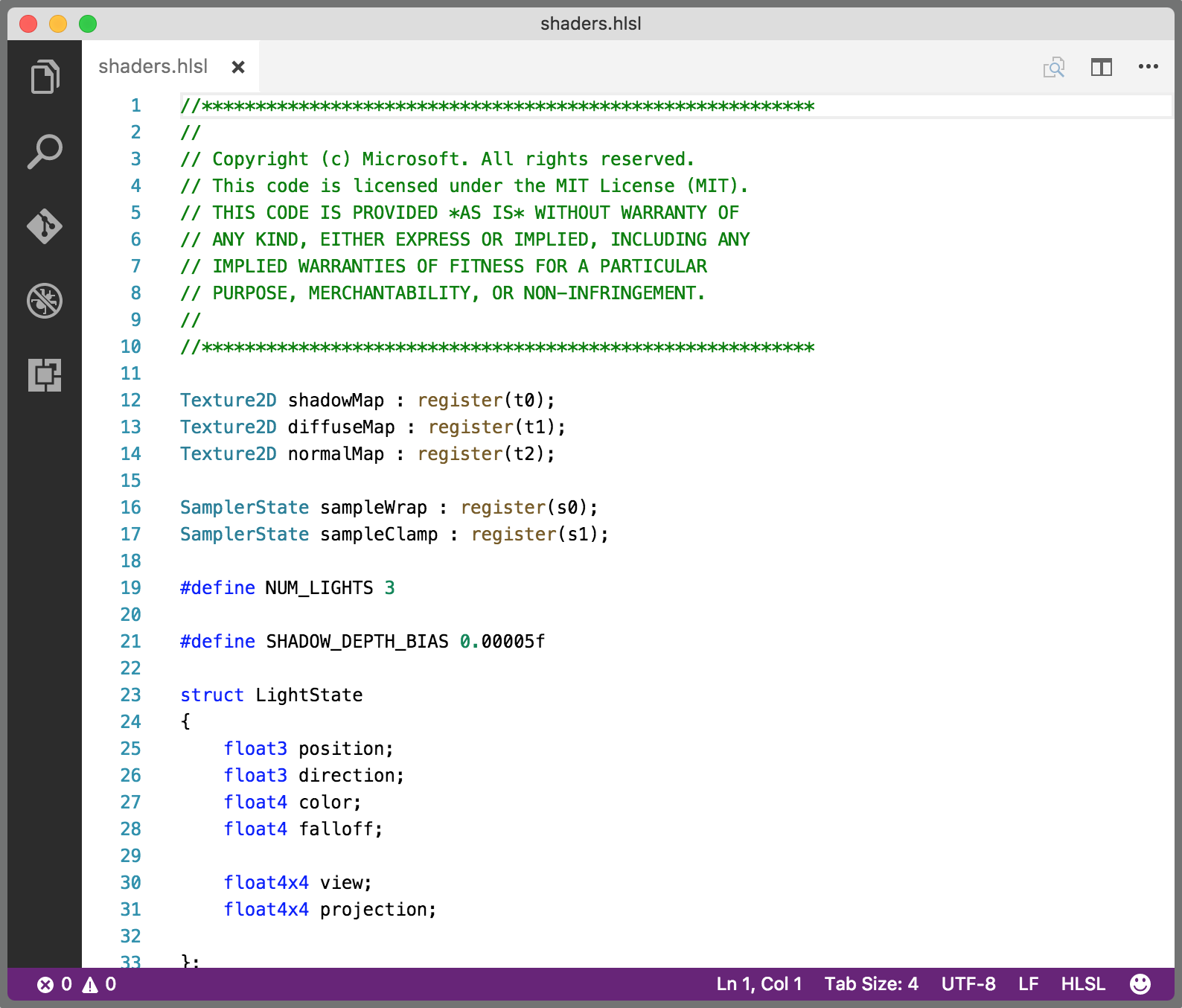Open the Explorer files view

tap(45, 77)
